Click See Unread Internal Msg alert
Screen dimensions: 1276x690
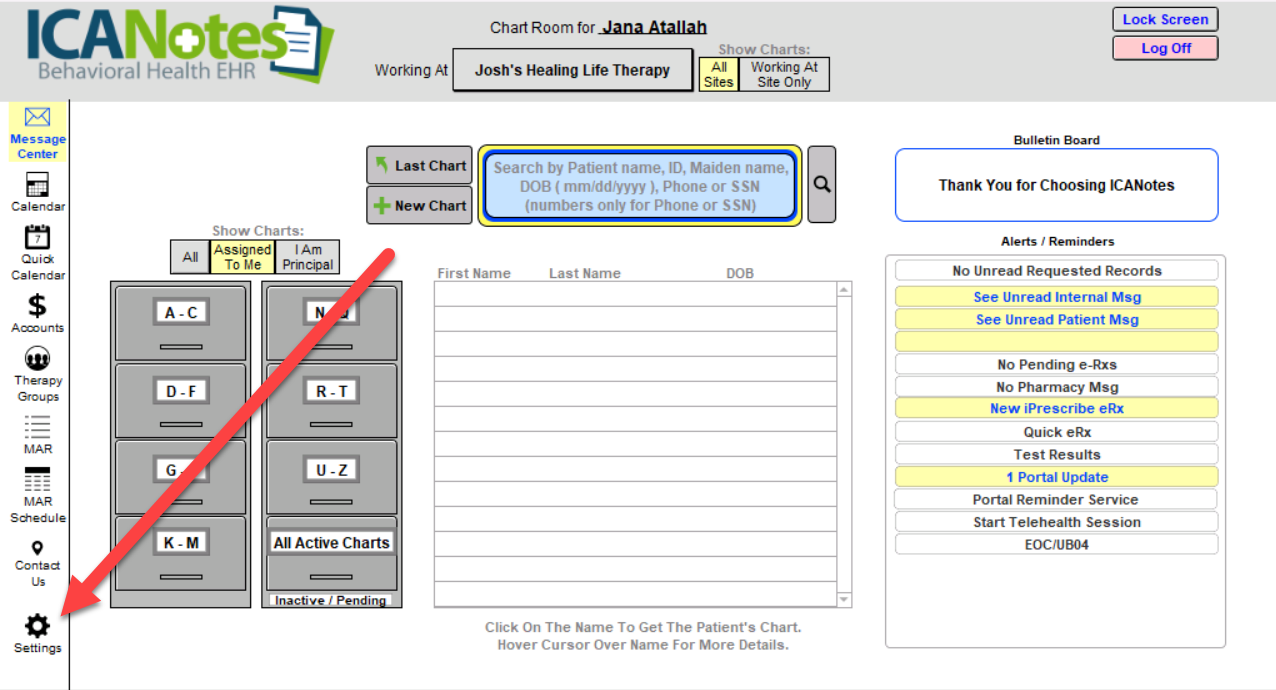point(1056,297)
